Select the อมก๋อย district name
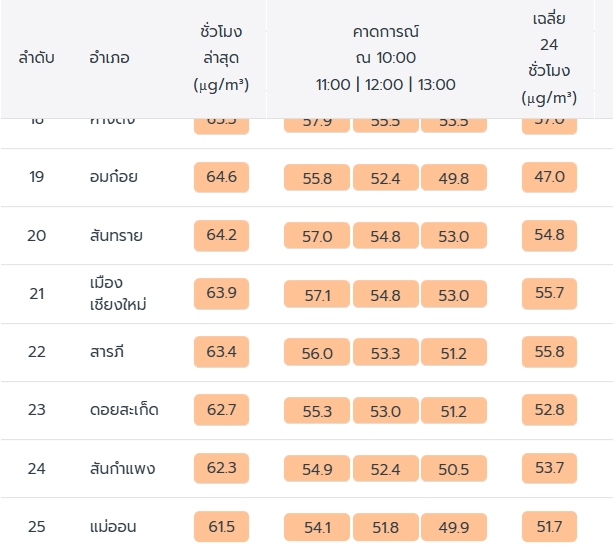This screenshot has height=550, width=613. pos(113,177)
